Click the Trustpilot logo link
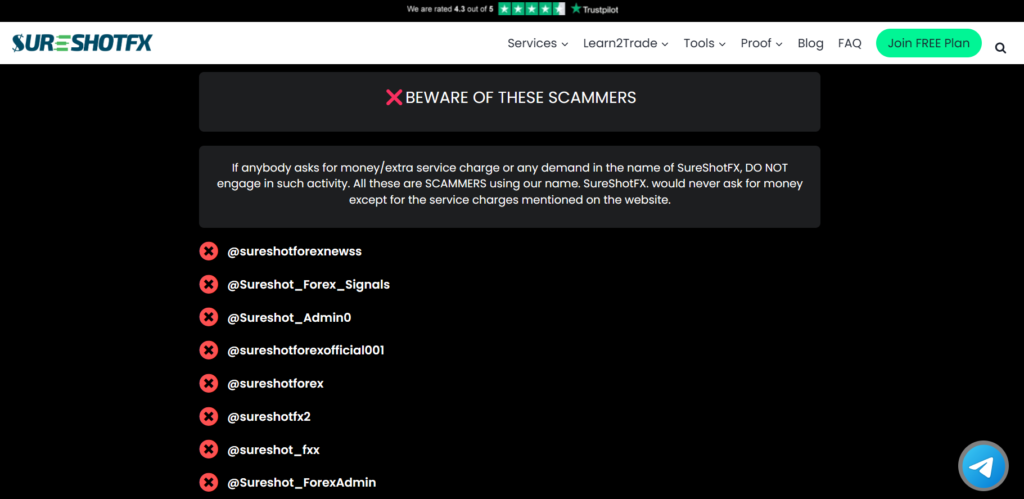Image resolution: width=1024 pixels, height=499 pixels. [x=594, y=9]
